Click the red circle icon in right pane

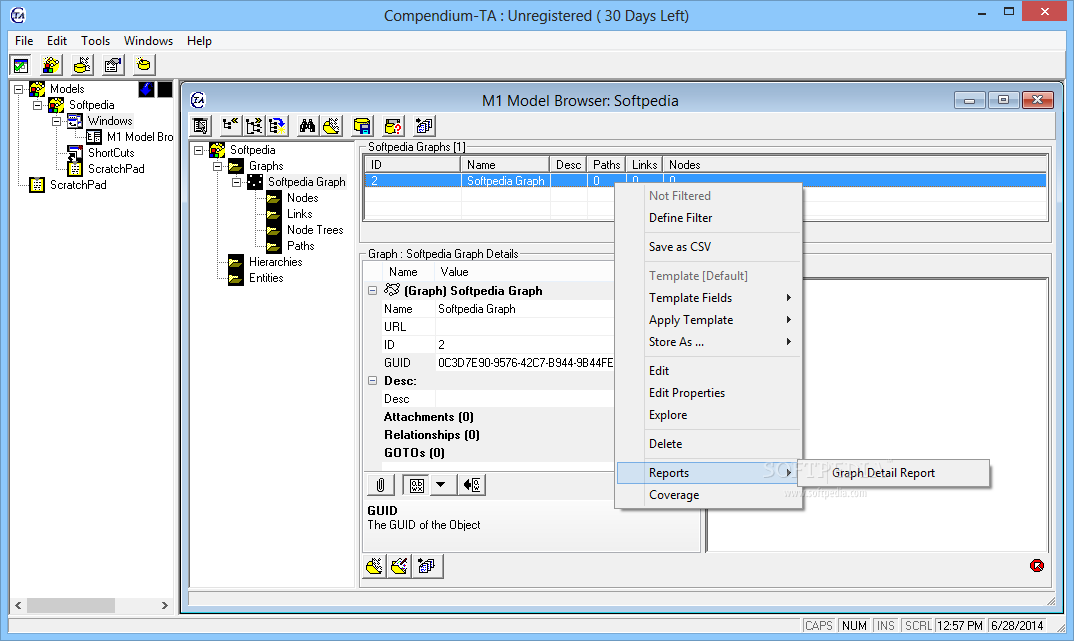tap(1037, 566)
